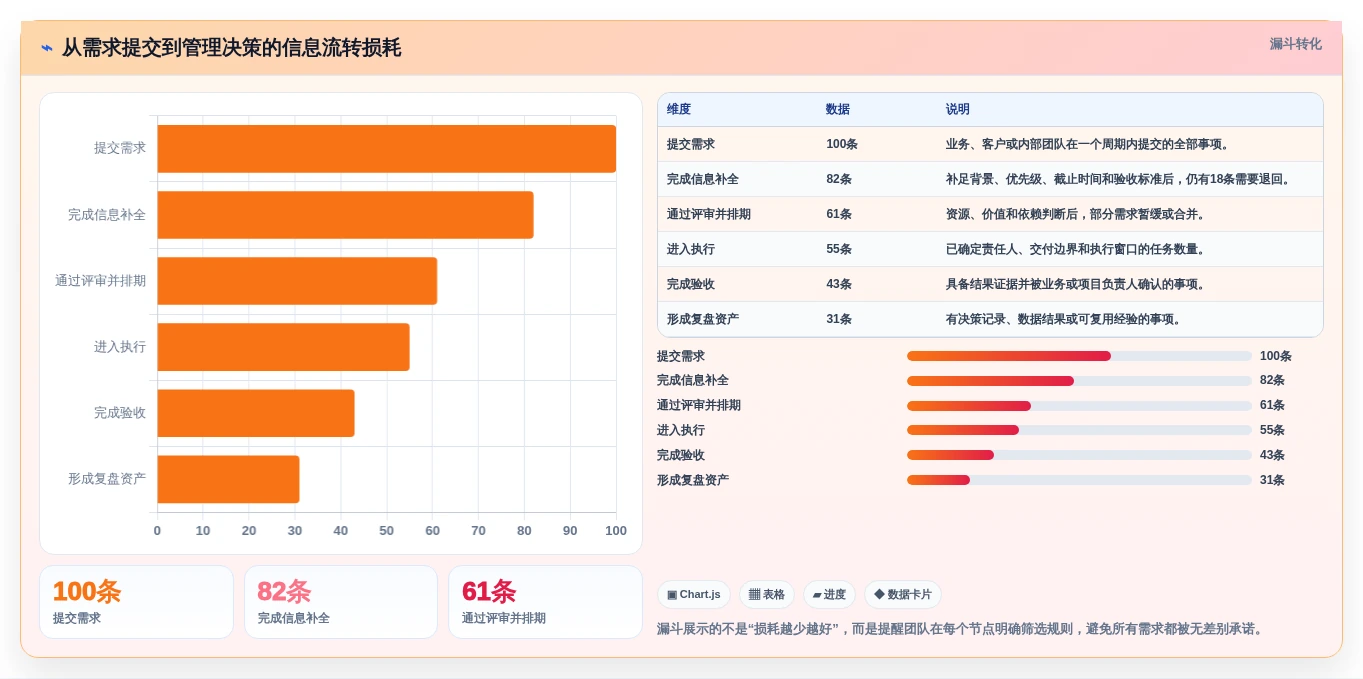Screen dimensions: 1363x679
Task: Click the 完成验收 bar in chart
Action: coord(256,413)
